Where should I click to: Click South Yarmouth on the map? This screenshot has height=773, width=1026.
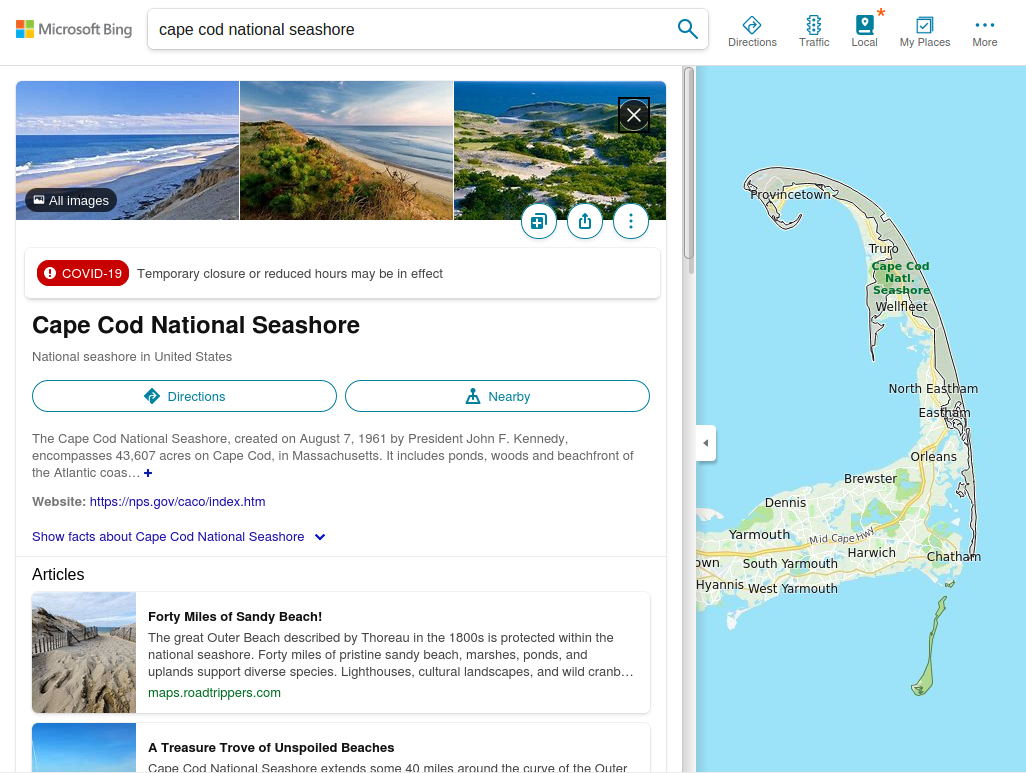(790, 564)
